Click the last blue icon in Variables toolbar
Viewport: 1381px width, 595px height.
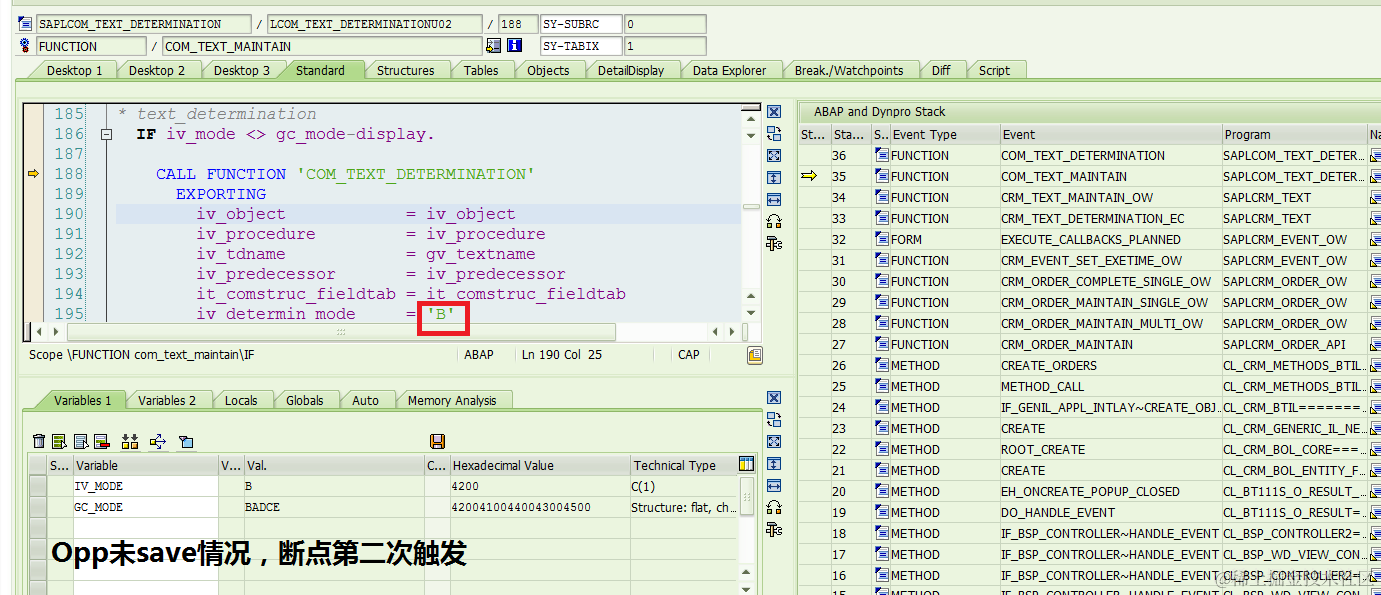[186, 441]
